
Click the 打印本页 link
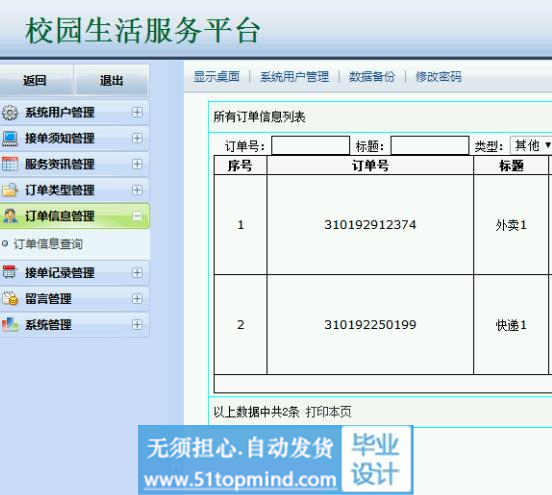coord(328,412)
